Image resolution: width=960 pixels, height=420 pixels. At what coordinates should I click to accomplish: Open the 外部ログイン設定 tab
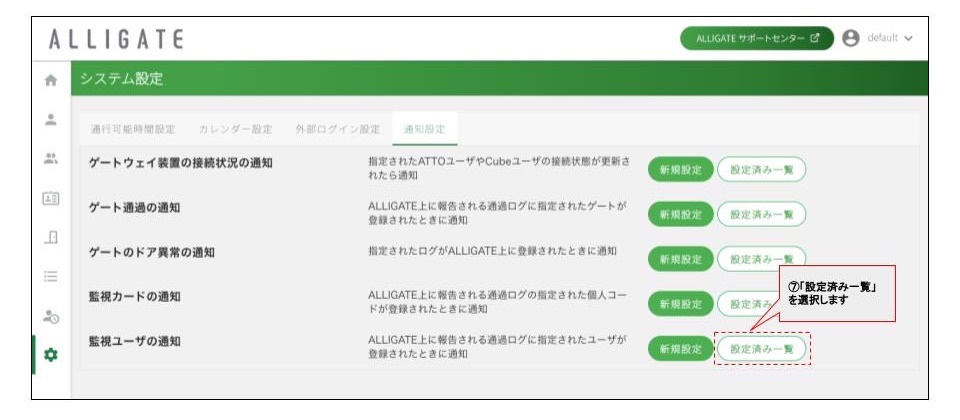tap(337, 129)
